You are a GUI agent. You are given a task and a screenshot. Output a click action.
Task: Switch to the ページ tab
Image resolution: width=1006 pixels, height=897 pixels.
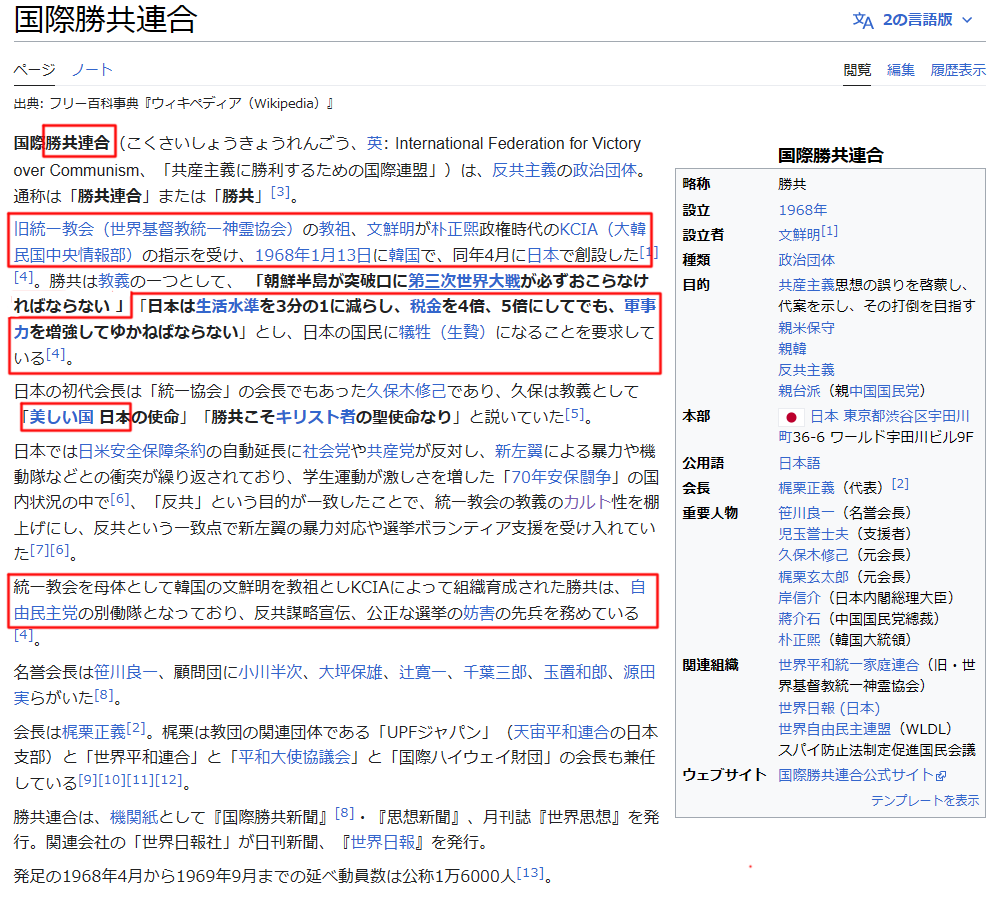34,69
